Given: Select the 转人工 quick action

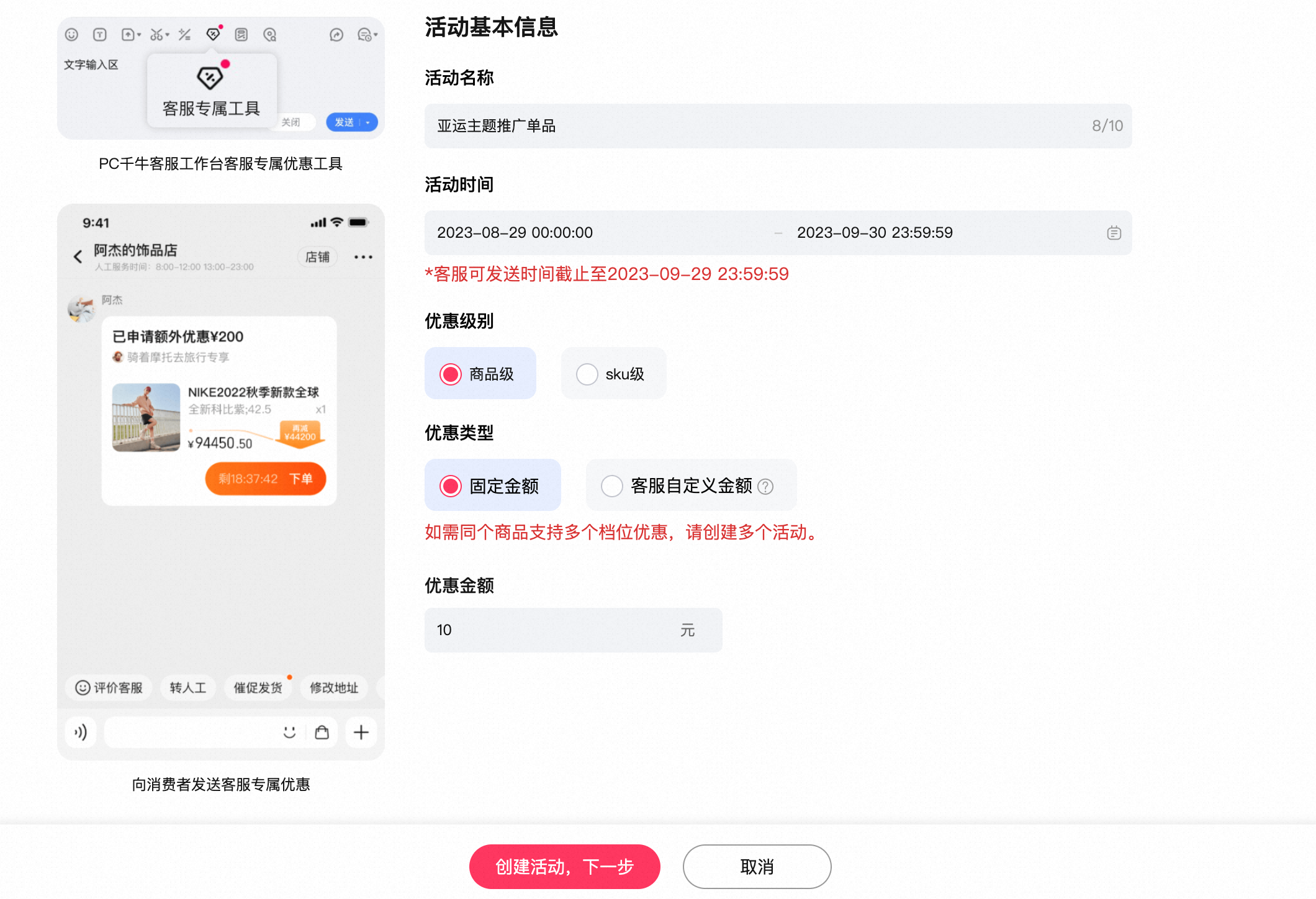Looking at the screenshot, I should [188, 687].
